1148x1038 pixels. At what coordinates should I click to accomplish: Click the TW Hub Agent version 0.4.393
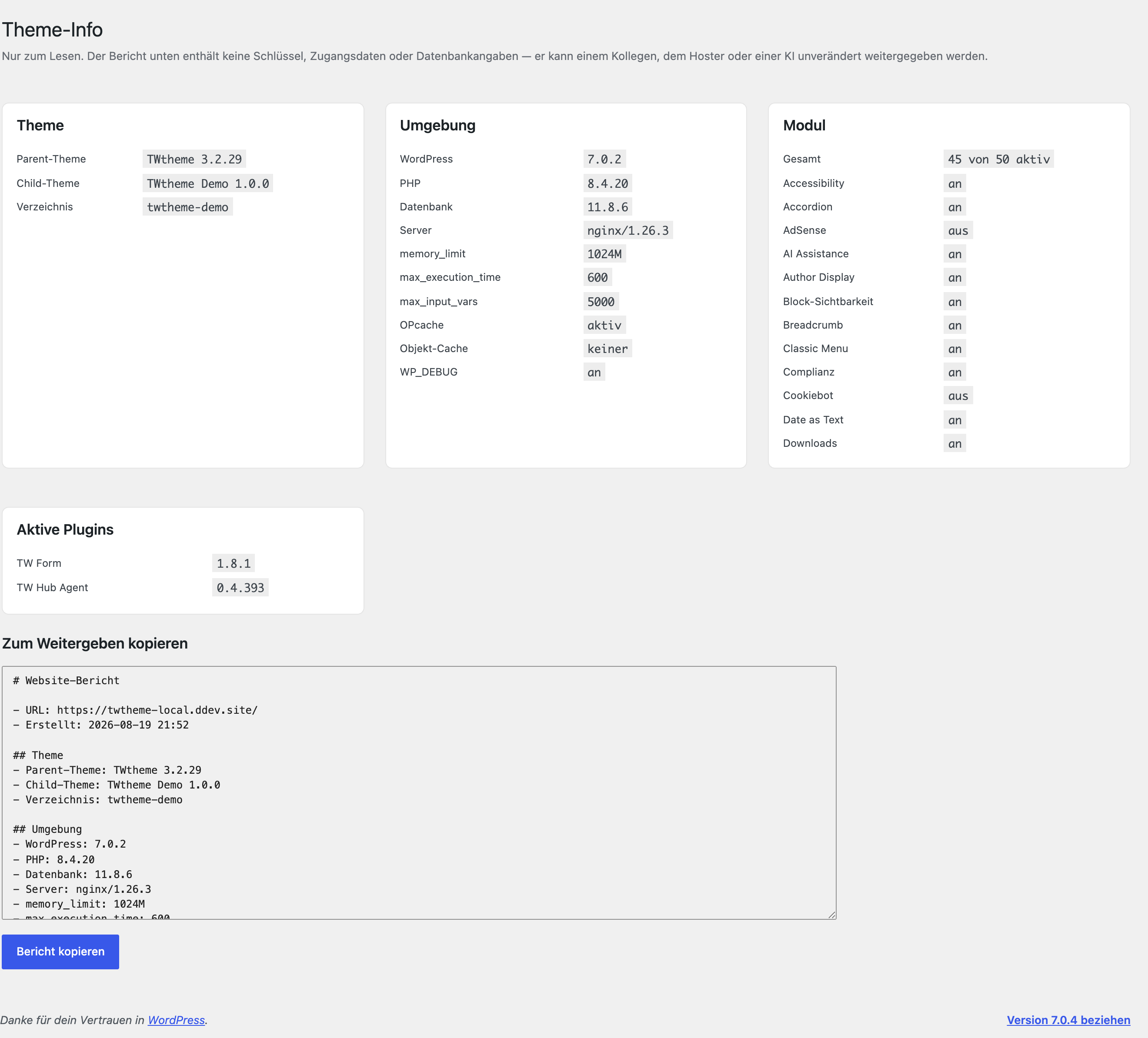coord(240,587)
